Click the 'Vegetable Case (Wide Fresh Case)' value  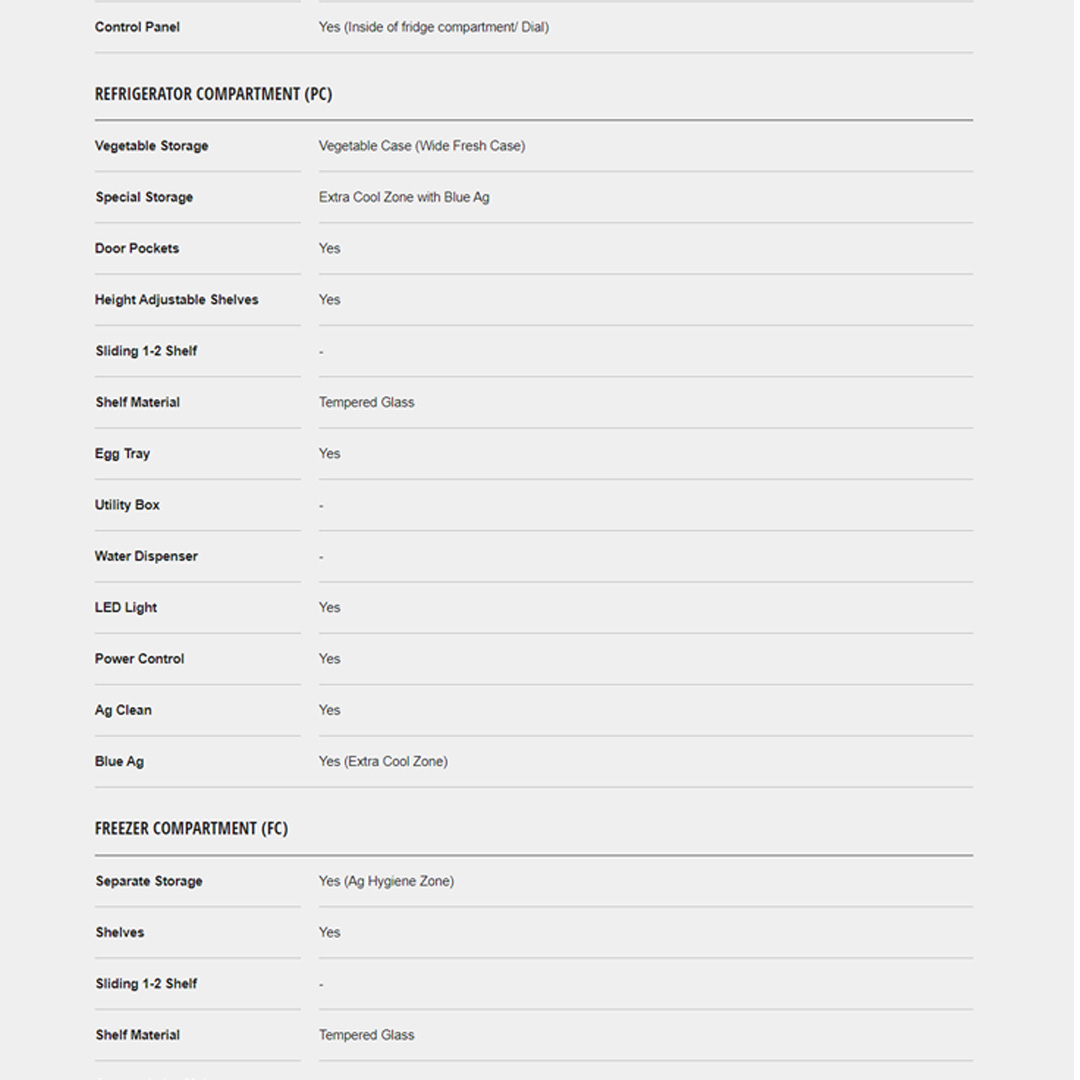[421, 146]
